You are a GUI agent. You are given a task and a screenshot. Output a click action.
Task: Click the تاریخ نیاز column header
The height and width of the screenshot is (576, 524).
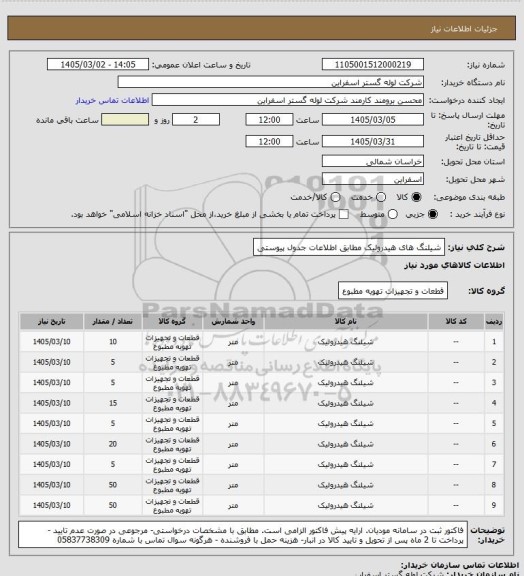point(51,321)
